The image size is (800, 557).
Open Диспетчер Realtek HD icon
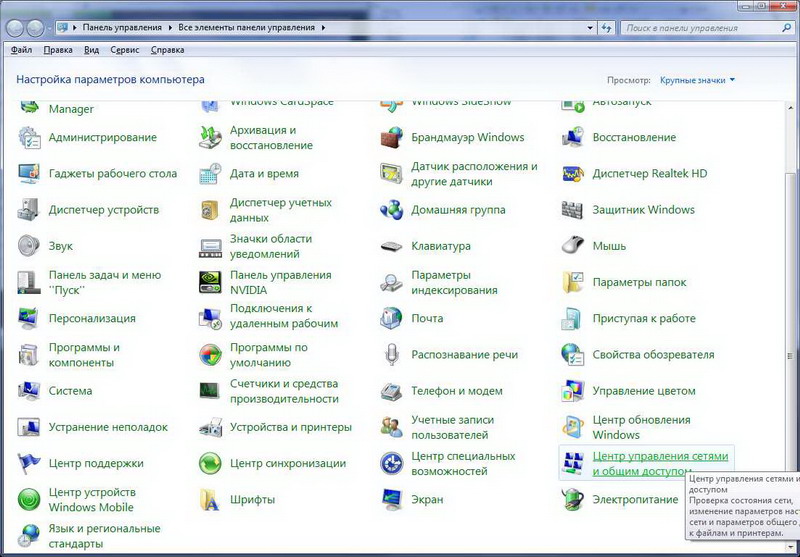click(x=573, y=174)
